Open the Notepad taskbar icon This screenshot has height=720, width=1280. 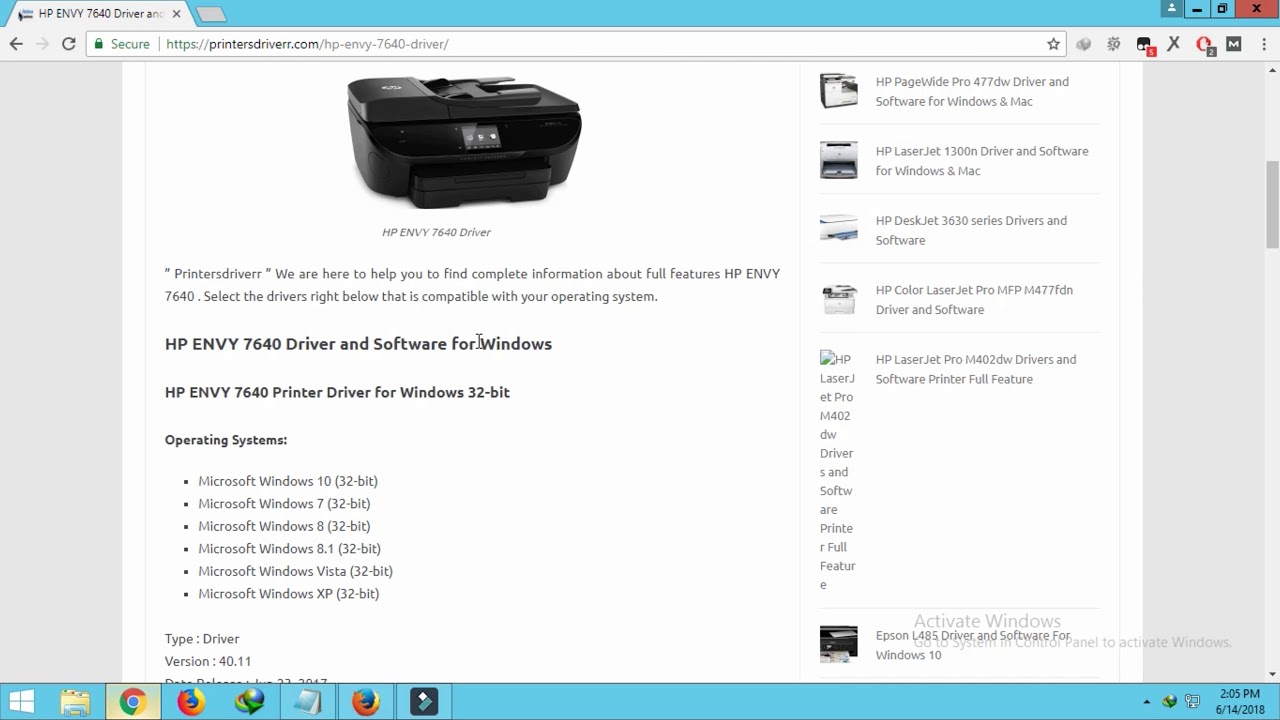307,702
